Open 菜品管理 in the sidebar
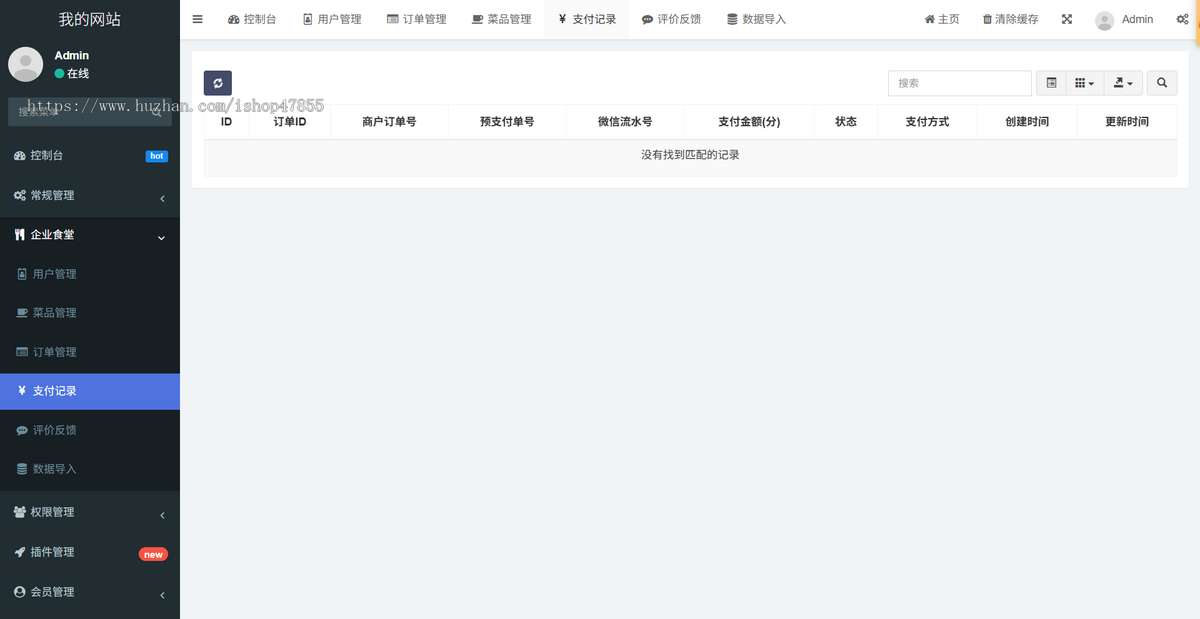 coord(90,313)
